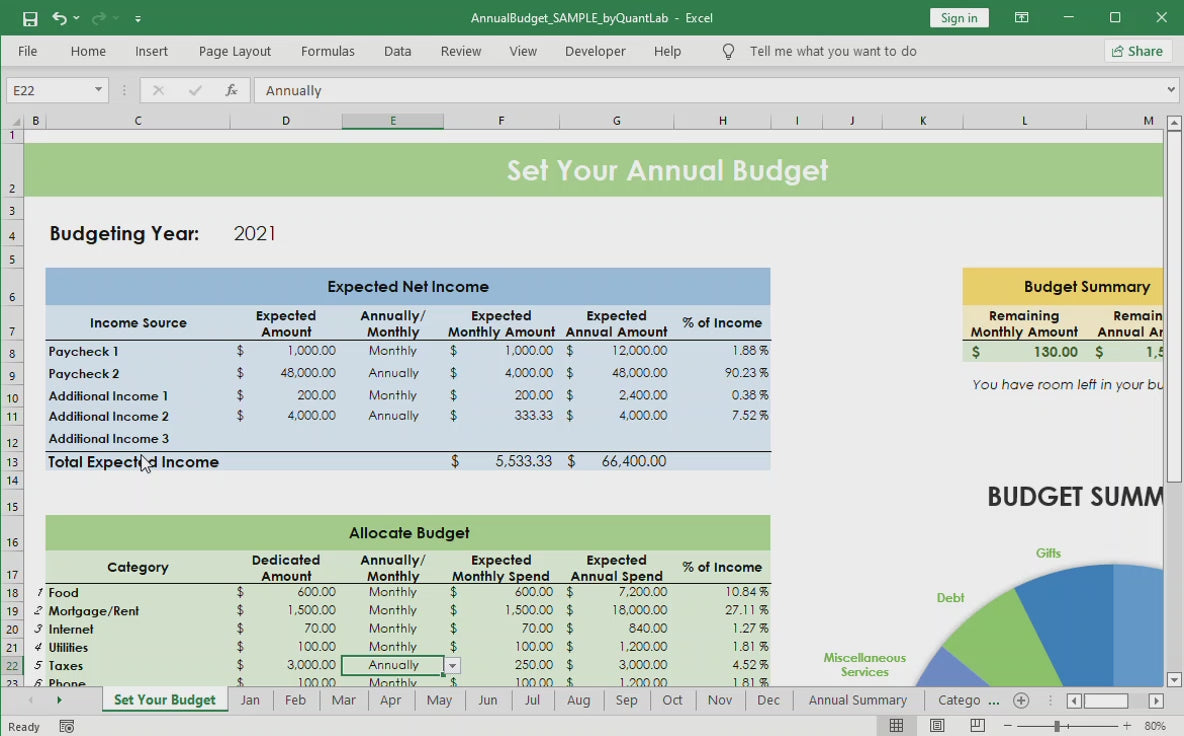The image size is (1184, 736).
Task: Switch to Page Layout view in the status bar
Action: coord(937,726)
